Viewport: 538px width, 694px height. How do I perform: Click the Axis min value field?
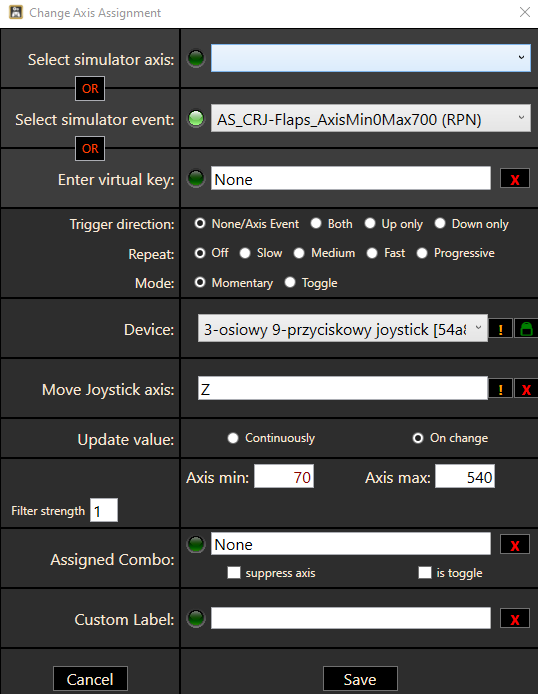pos(284,476)
